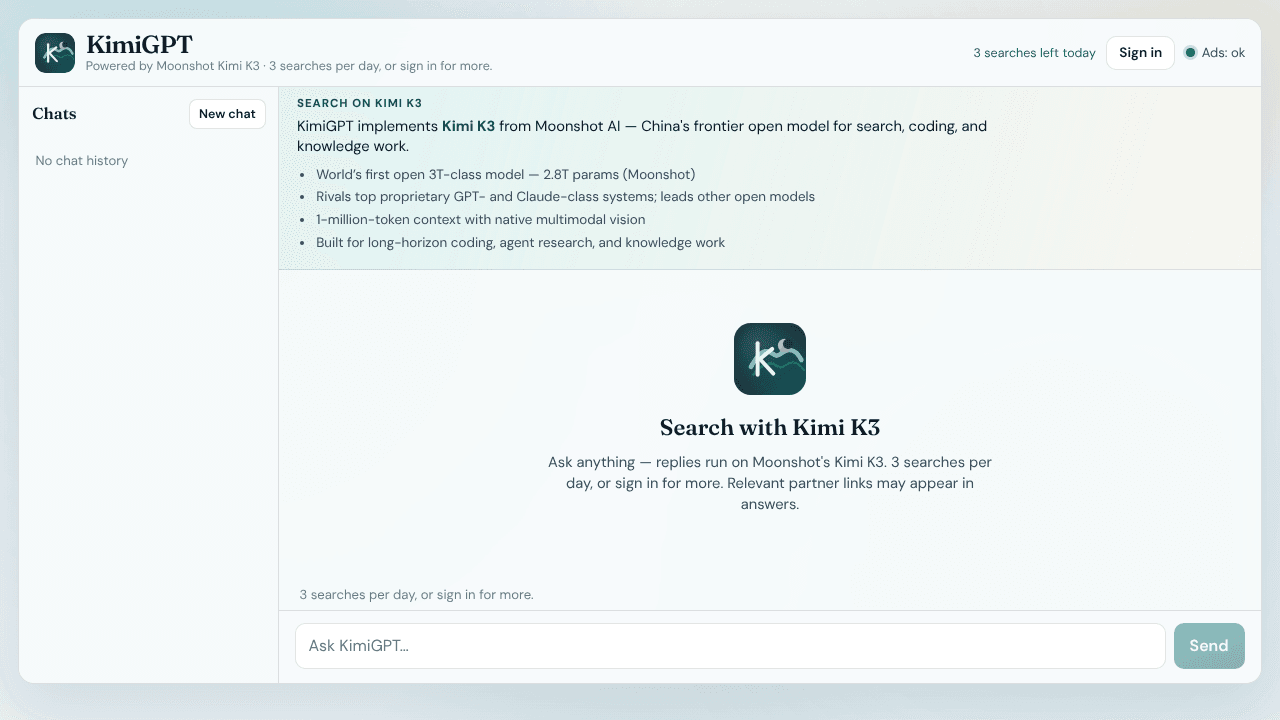Click the KimiGPT logo icon in header
Image resolution: width=1280 pixels, height=720 pixels.
55,53
